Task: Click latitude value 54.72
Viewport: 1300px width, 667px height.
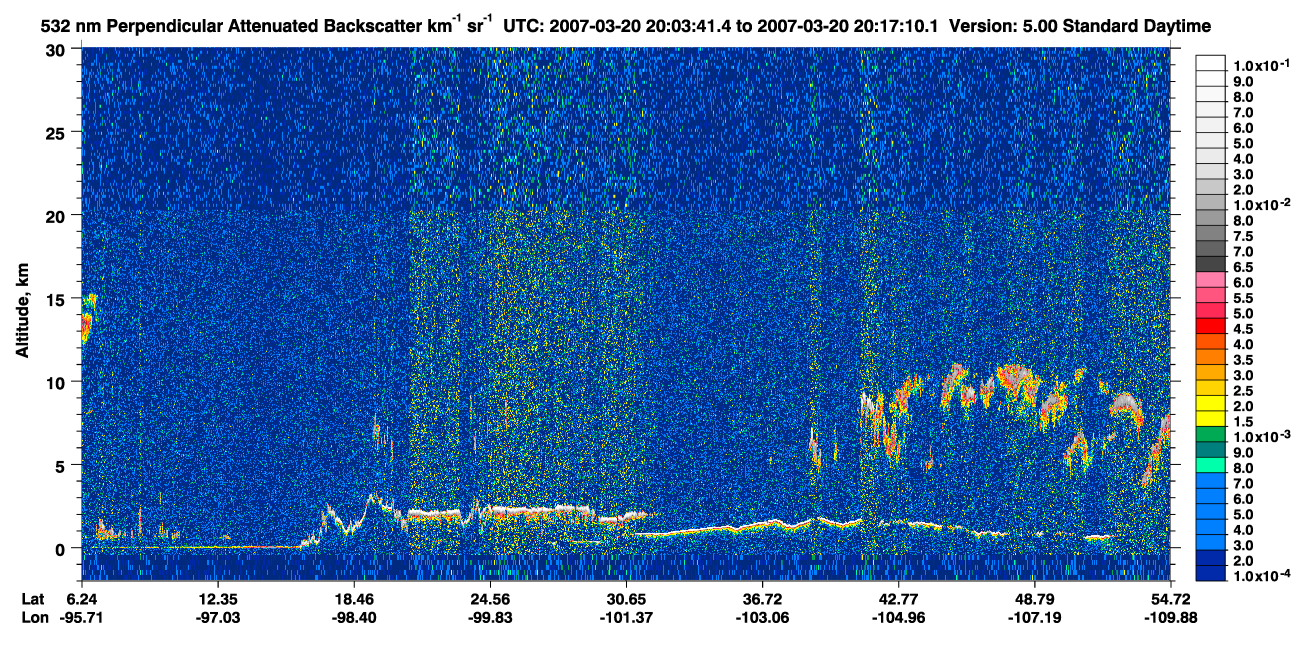Action: (x=1170, y=599)
